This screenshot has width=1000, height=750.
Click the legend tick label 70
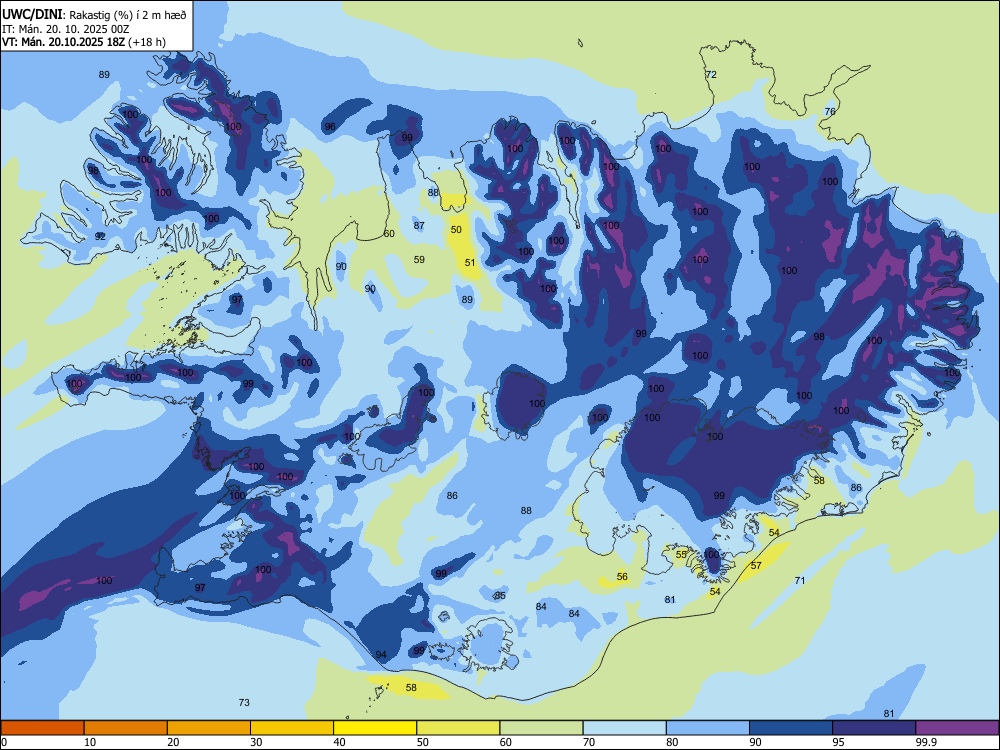click(589, 742)
